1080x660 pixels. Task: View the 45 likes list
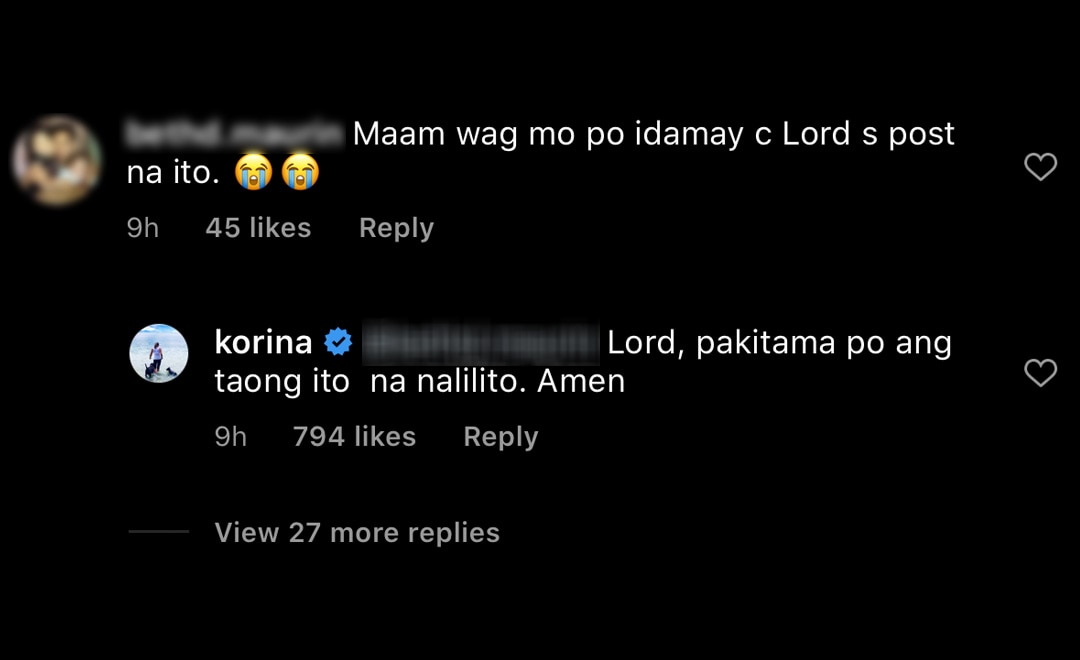(258, 228)
